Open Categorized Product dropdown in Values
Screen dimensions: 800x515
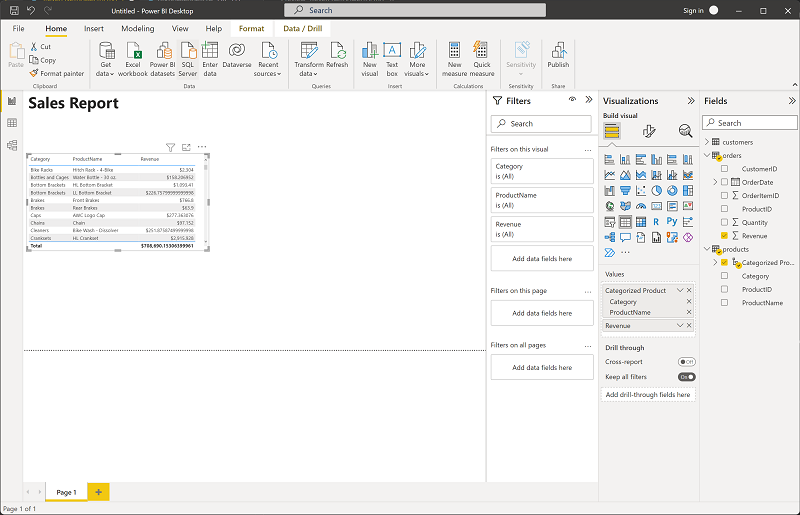[x=680, y=290]
